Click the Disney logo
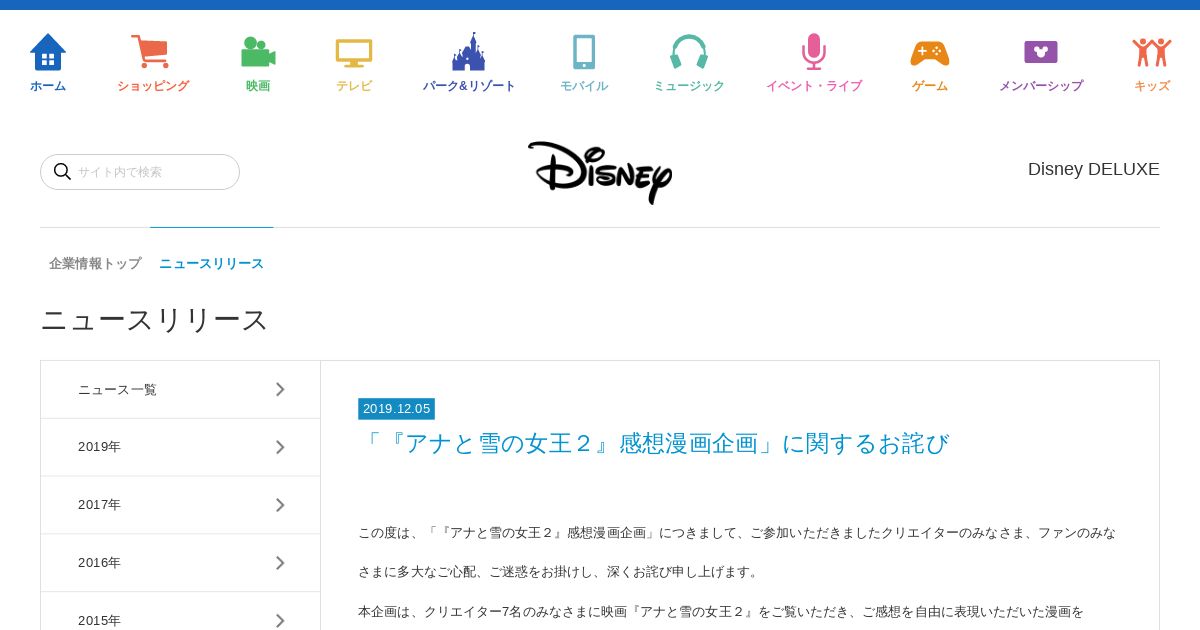 tap(600, 172)
